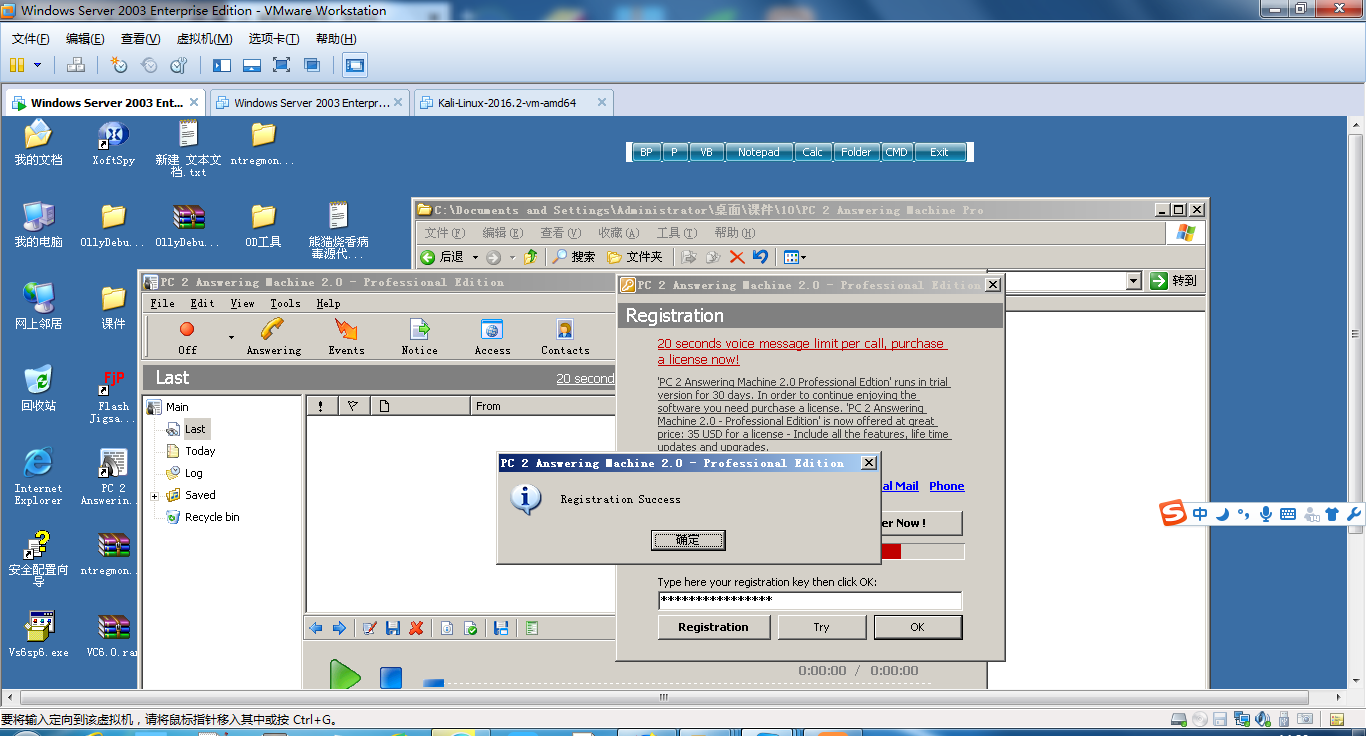Open the Explorer back-history dropdown arrow
The image size is (1366, 736).
coord(475,257)
